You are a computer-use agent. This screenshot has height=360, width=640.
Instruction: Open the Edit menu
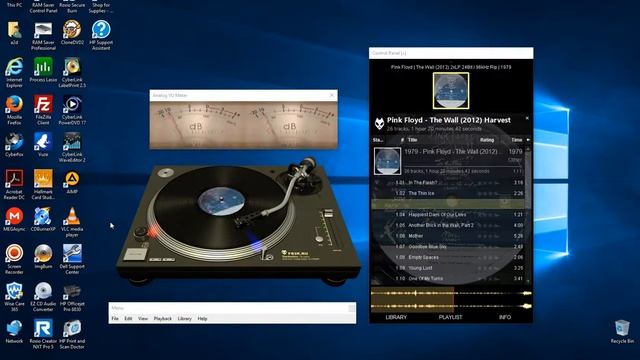(x=128, y=318)
